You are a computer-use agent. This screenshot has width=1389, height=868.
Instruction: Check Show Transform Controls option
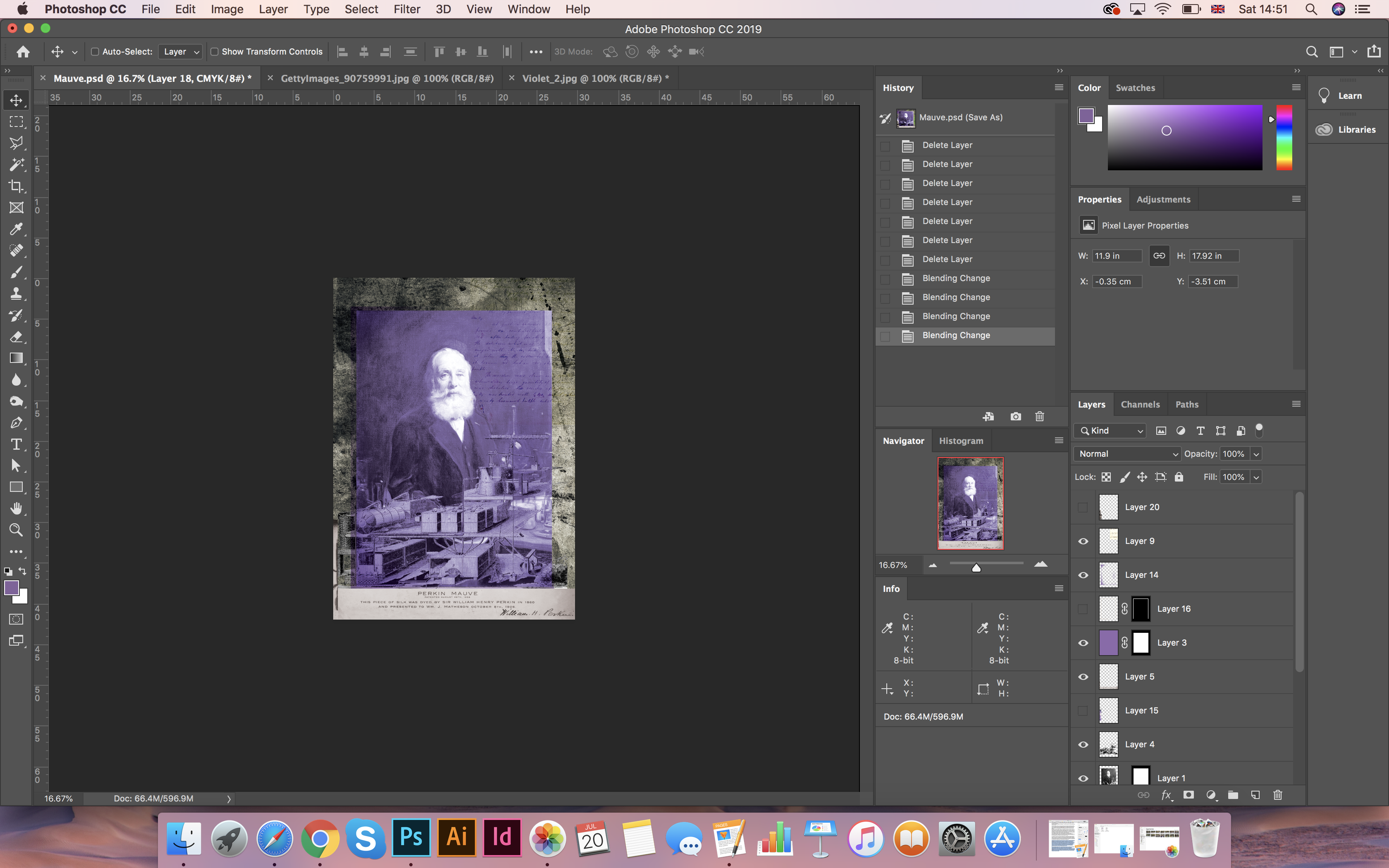tap(215, 52)
